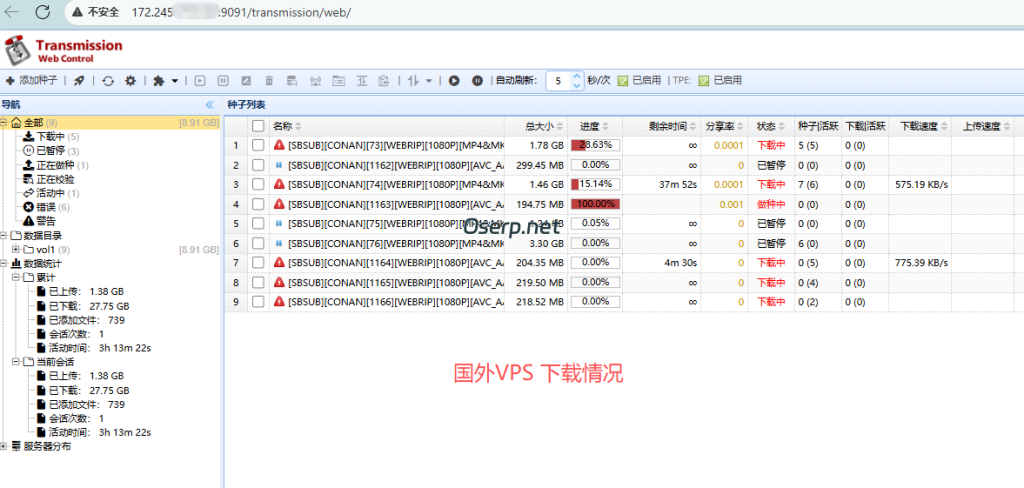1024x488 pixels.
Task: Tick the checkbox for CONAN 1164 row
Action: click(x=259, y=263)
